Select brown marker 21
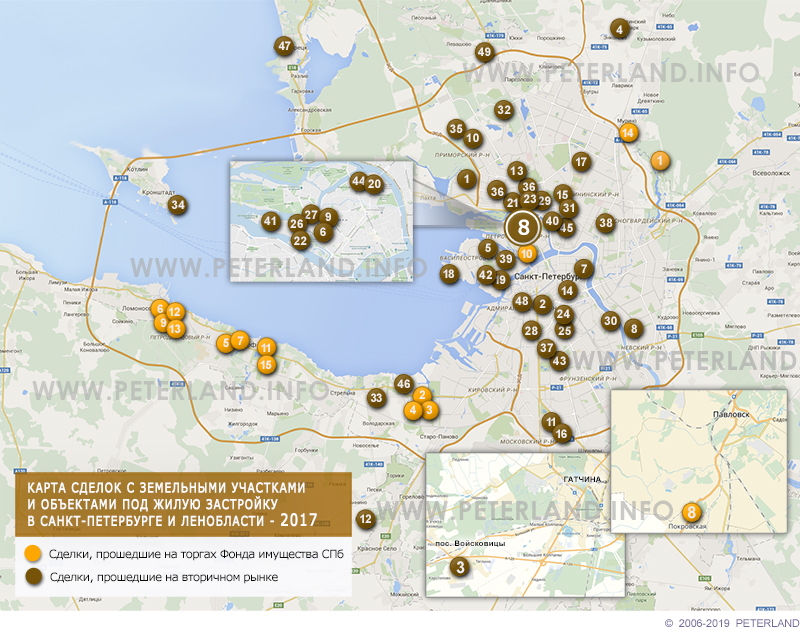Viewport: 800px width, 630px height. (x=513, y=203)
